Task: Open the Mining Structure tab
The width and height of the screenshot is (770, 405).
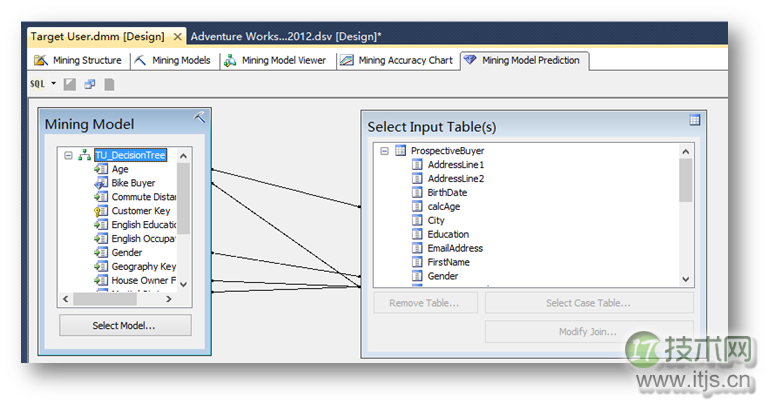Action: pos(78,60)
